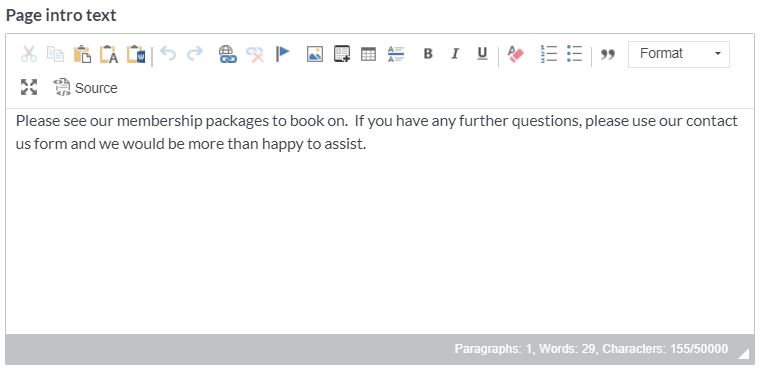Image resolution: width=769 pixels, height=383 pixels.
Task: Toggle italic formatting
Action: coord(455,54)
